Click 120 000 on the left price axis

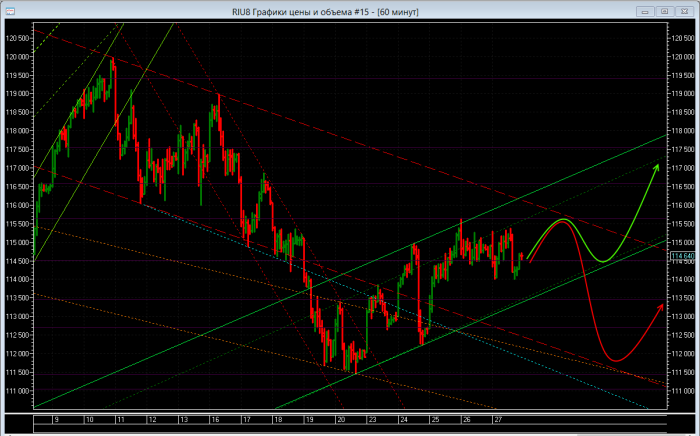(17, 57)
